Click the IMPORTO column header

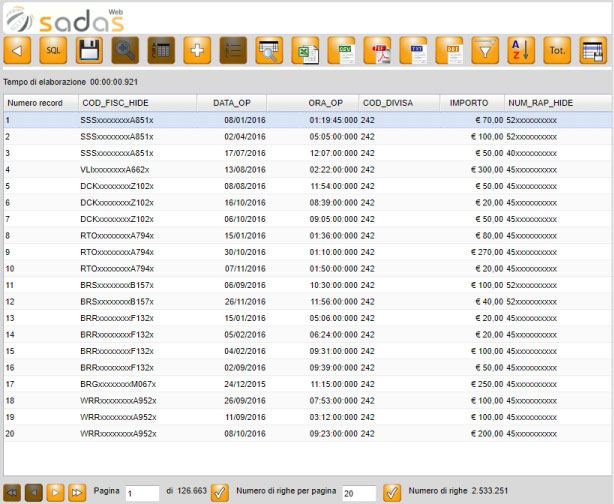coord(468,102)
